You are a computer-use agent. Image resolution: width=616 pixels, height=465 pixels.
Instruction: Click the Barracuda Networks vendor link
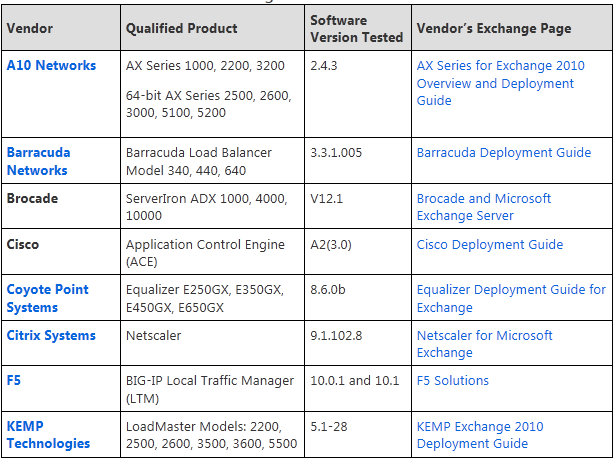pos(38,161)
